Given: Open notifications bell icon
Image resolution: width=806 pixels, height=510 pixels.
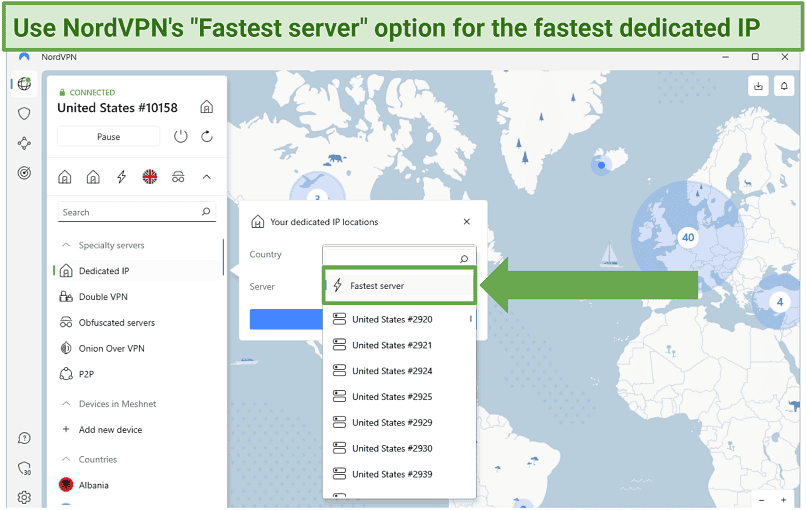Looking at the screenshot, I should (784, 86).
